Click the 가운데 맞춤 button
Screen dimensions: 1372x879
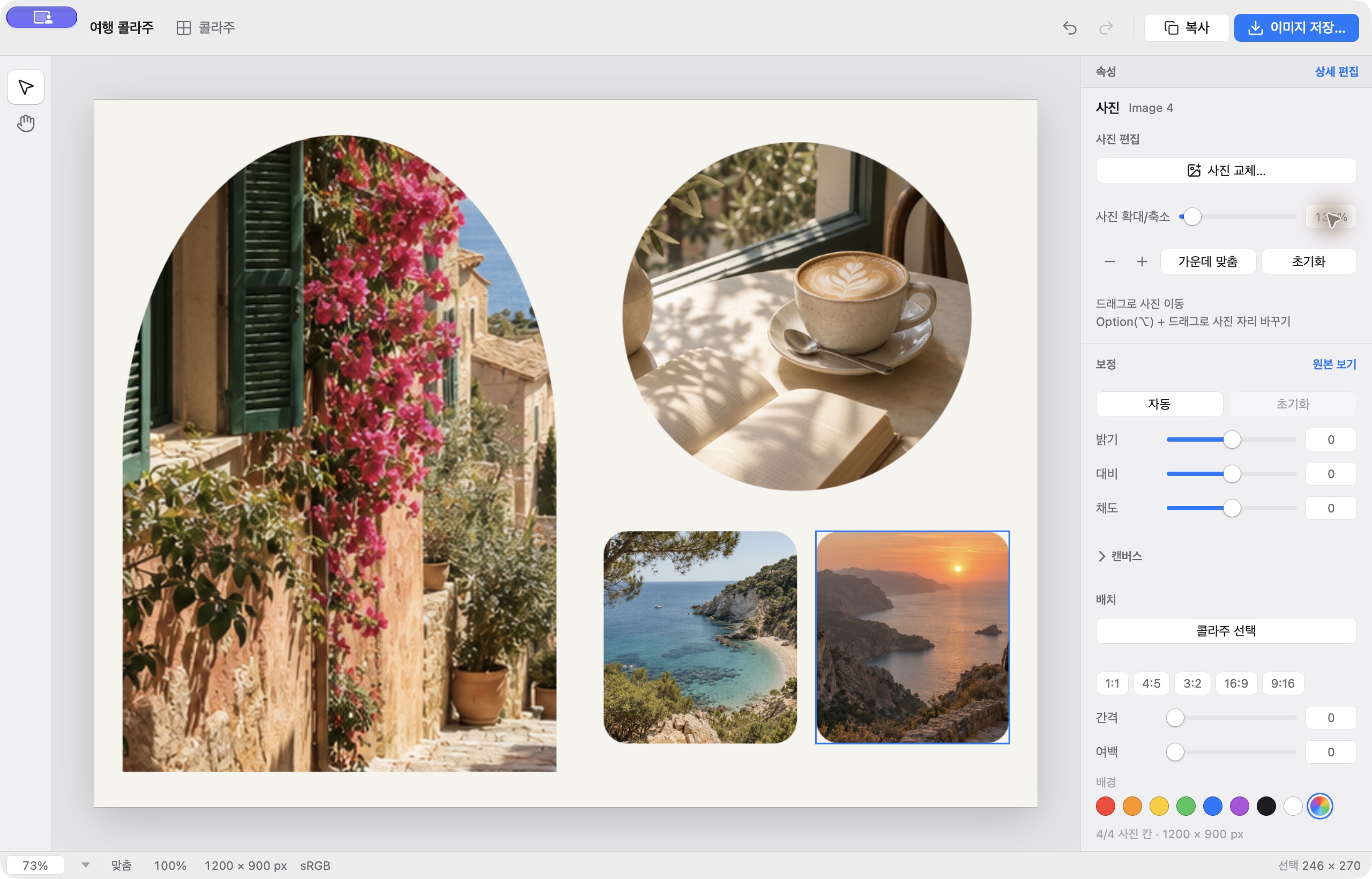click(x=1207, y=262)
